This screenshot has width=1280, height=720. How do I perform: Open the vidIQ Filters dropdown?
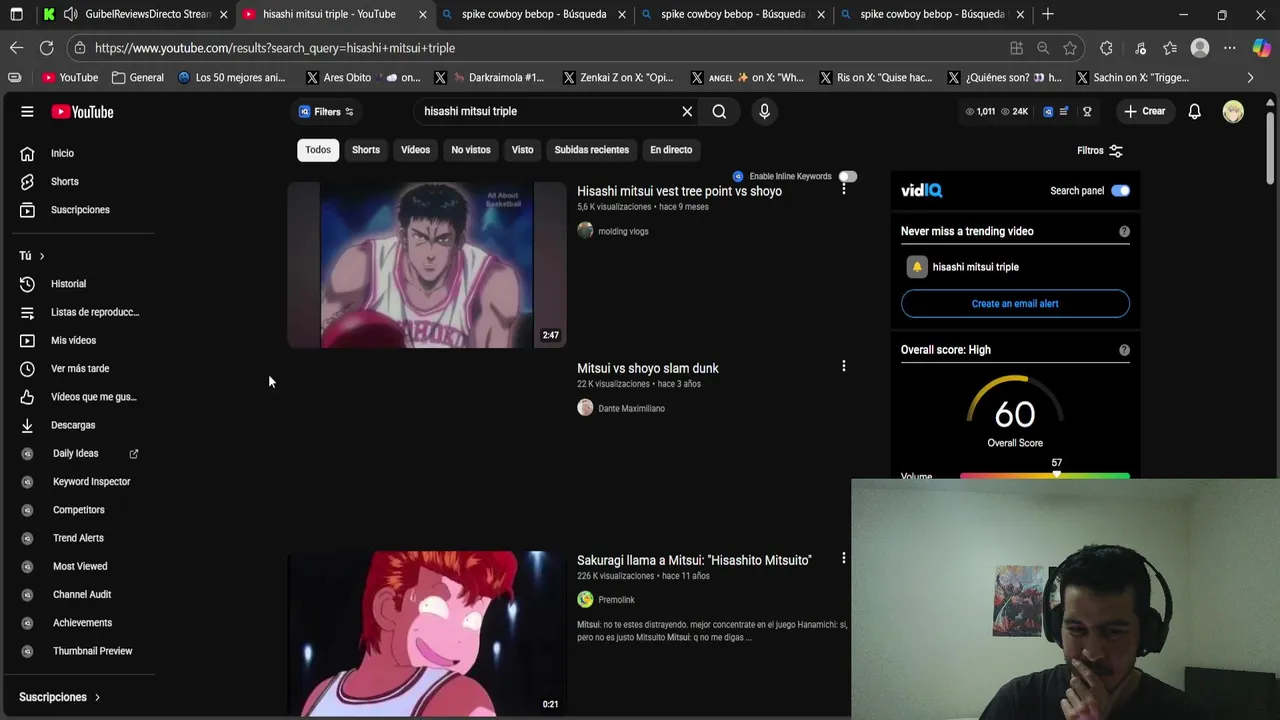[x=326, y=112]
